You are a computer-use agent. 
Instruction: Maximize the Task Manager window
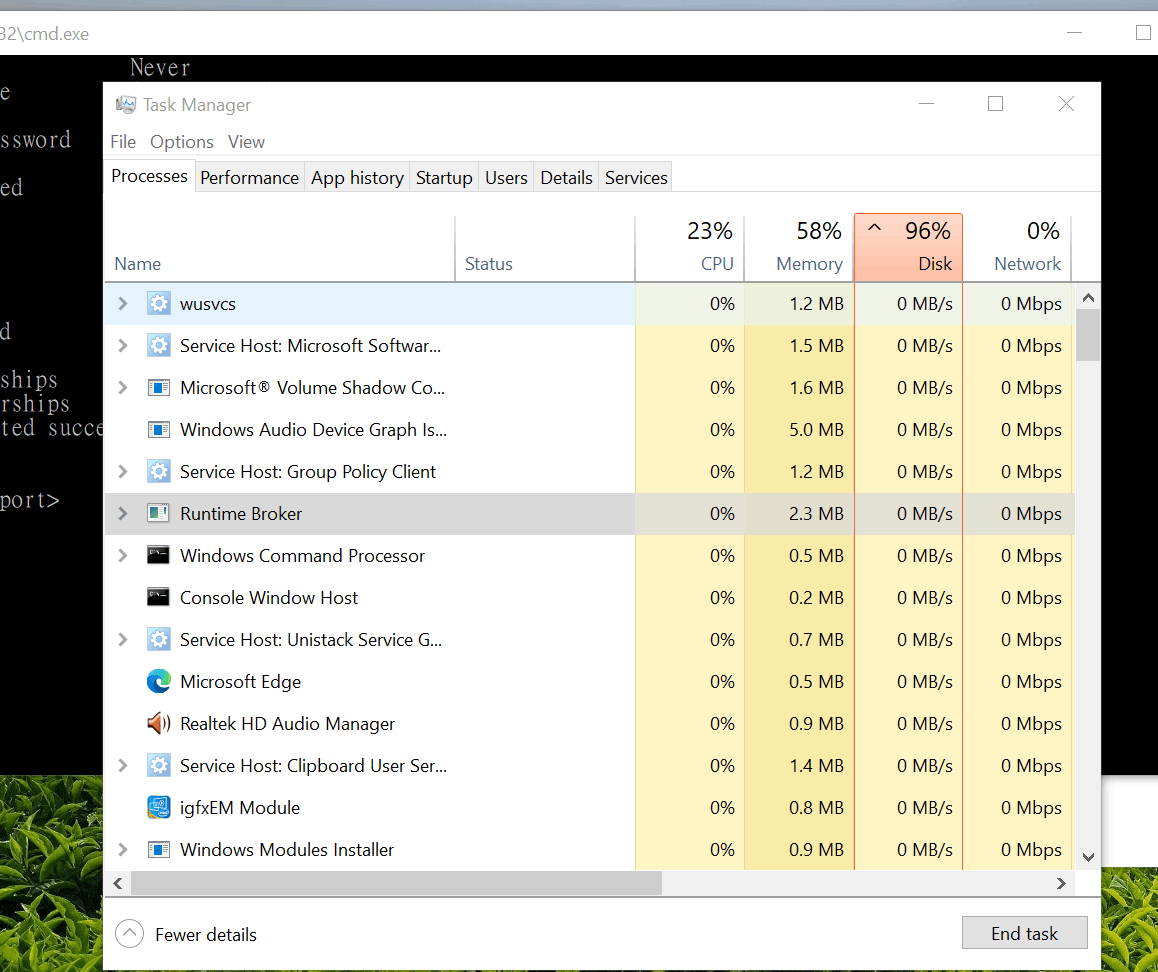point(996,104)
